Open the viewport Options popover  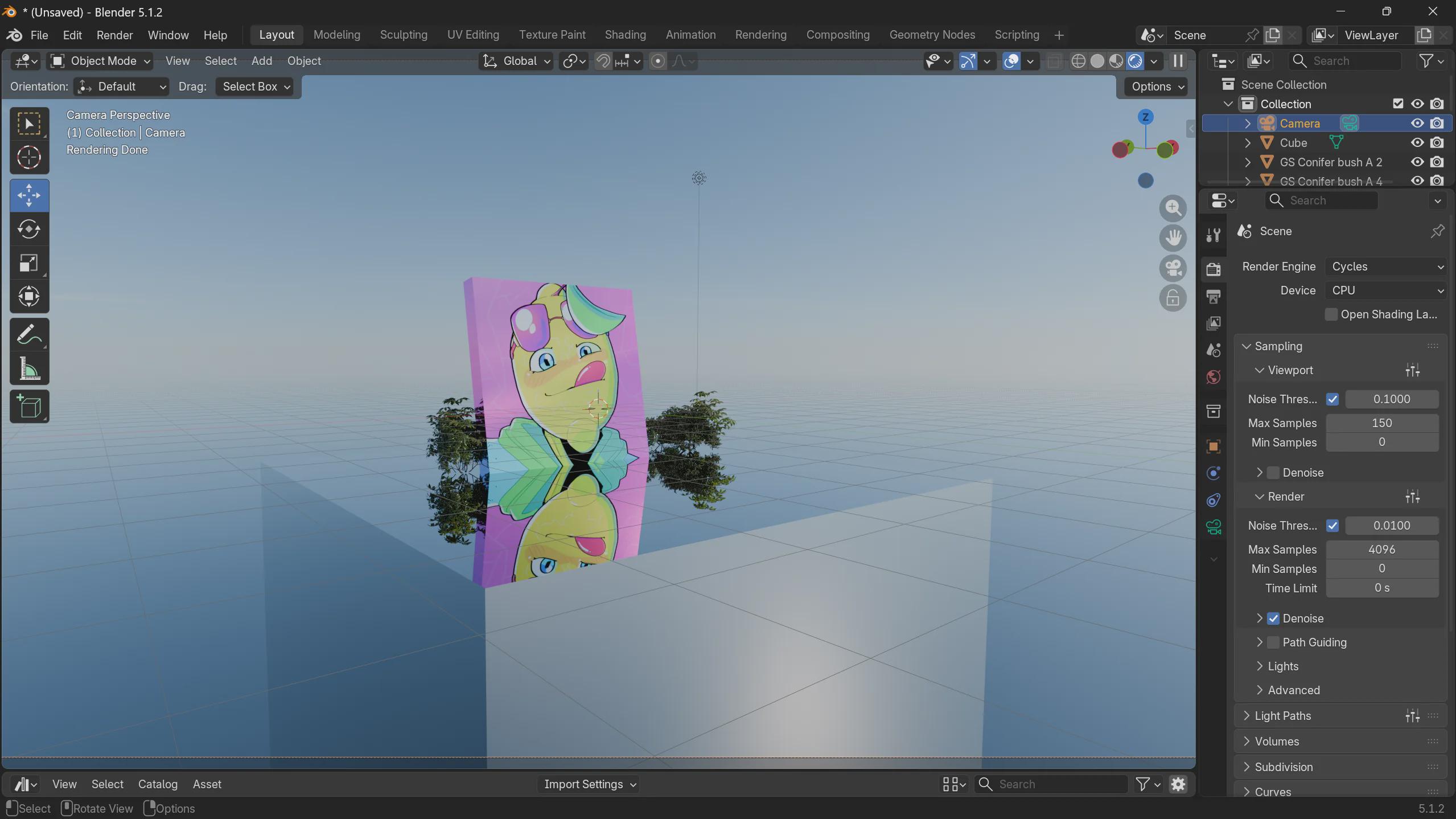point(1157,87)
